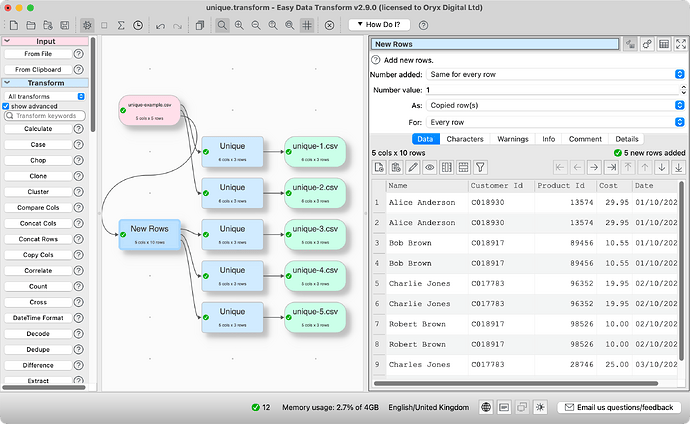Click the Zoom in magnifier icon

(239, 24)
